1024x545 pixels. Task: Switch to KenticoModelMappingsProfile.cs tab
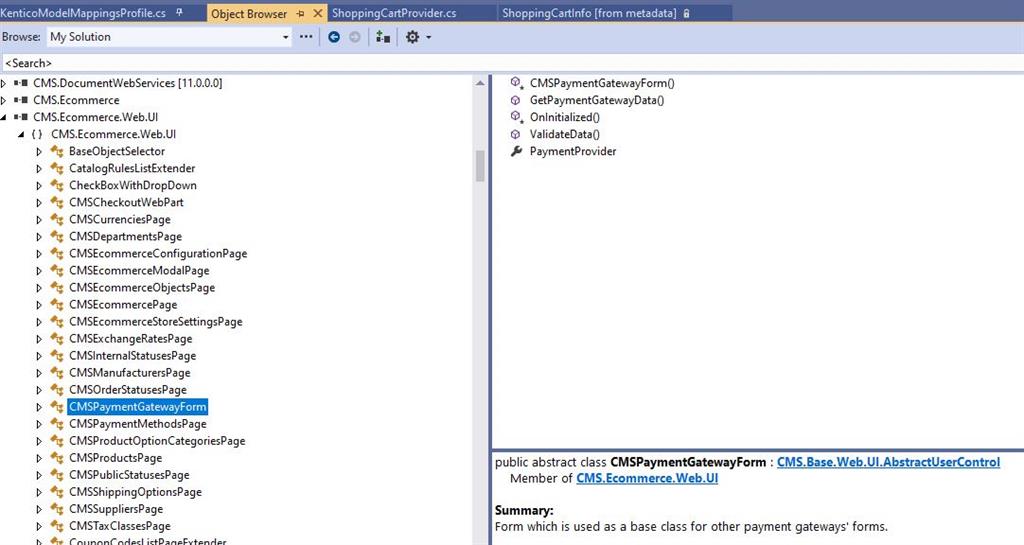pyautogui.click(x=83, y=13)
